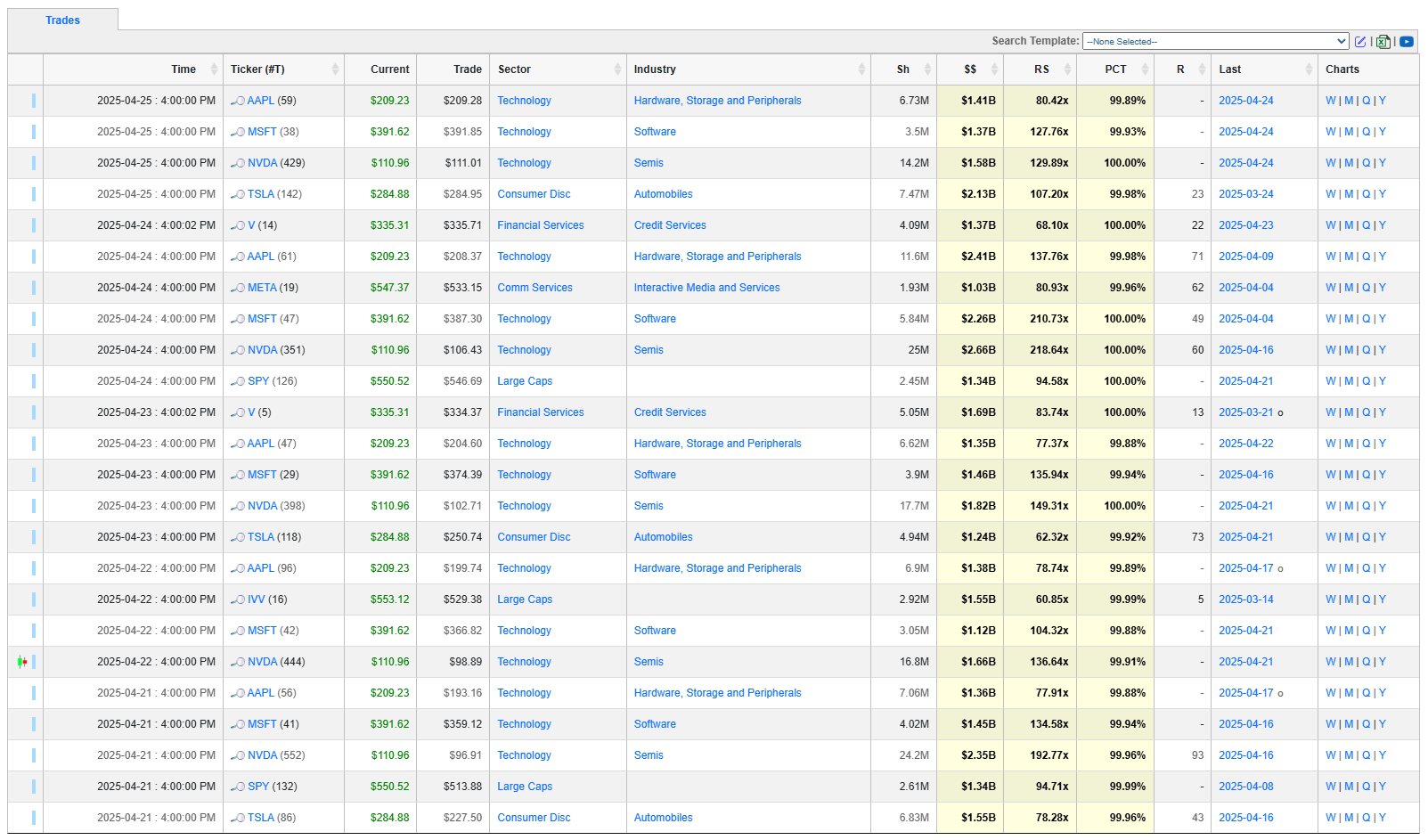The image size is (1428, 840).
Task: Click the magnifier icon beside NVDA (552)
Action: tap(237, 755)
